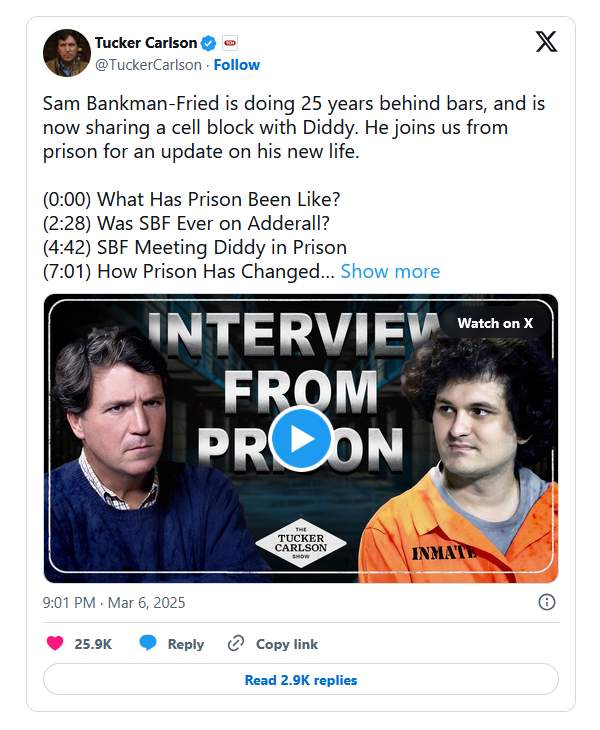Open the tweet info circle icon
Image resolution: width=600 pixels, height=730 pixels.
(x=547, y=602)
